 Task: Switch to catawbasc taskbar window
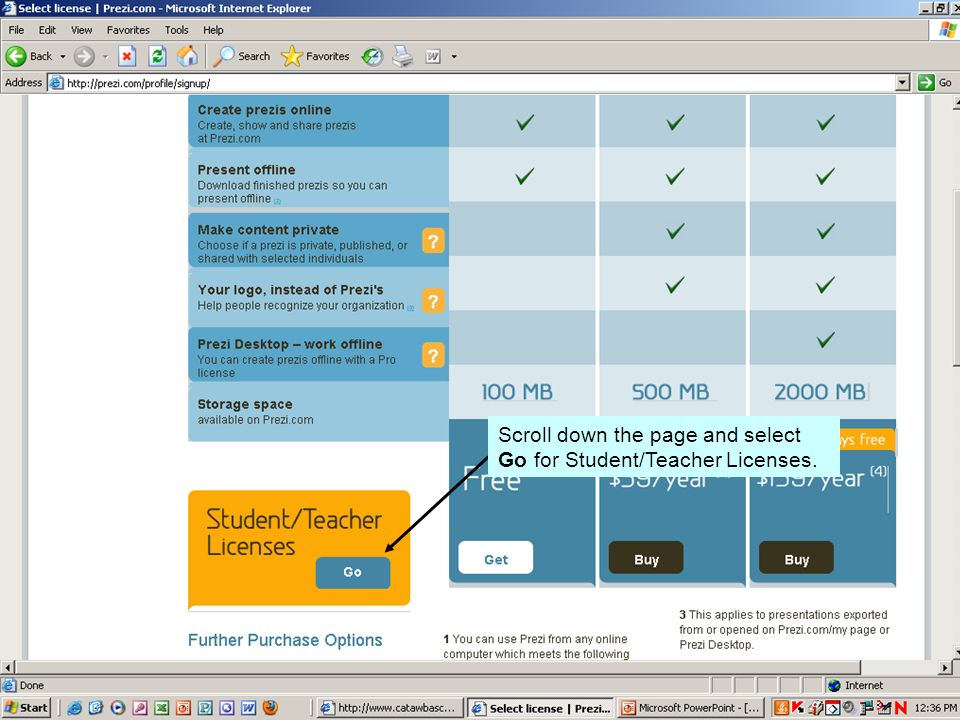point(389,708)
